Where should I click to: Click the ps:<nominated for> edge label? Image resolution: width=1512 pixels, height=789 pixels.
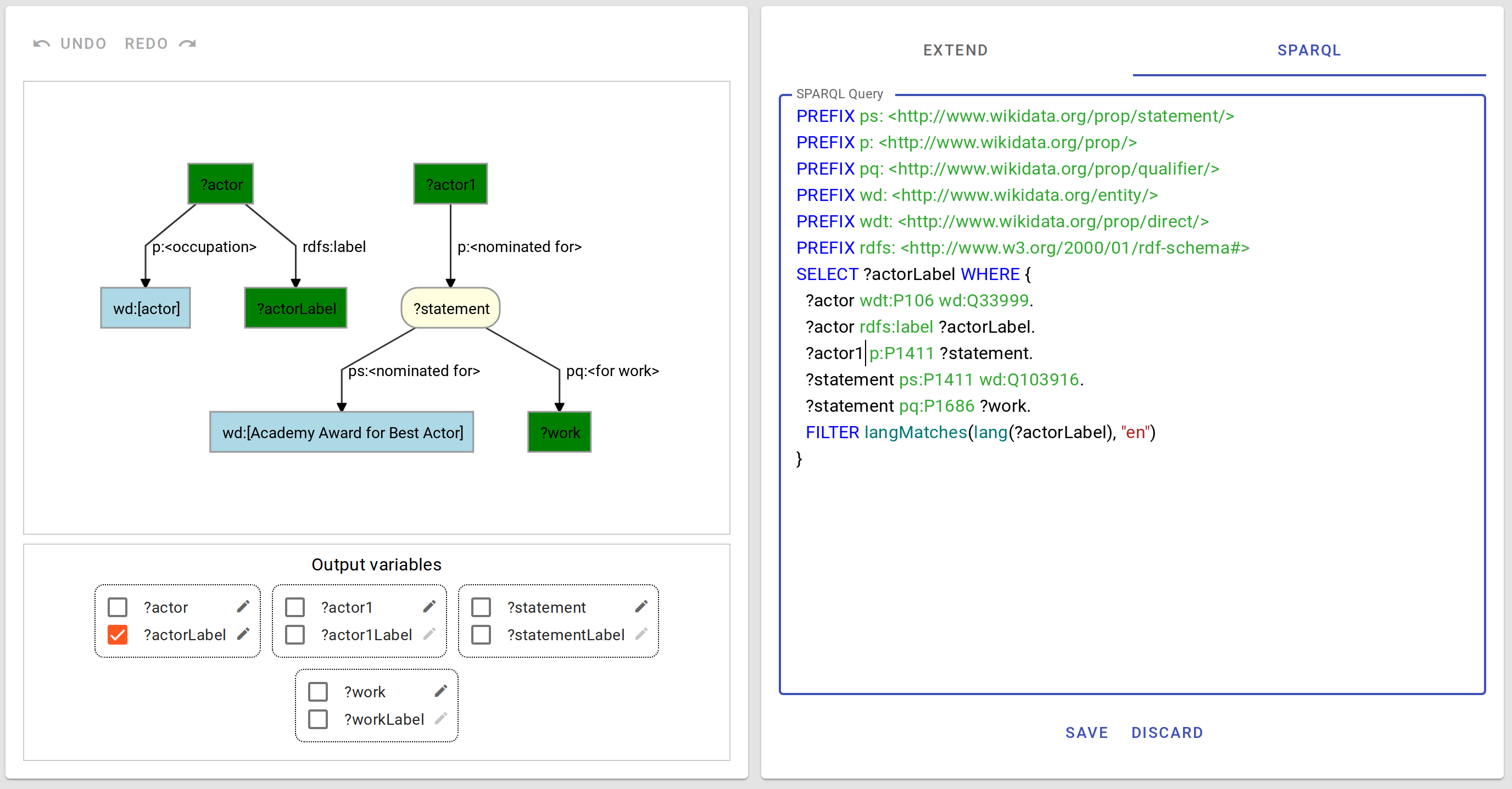[x=414, y=371]
